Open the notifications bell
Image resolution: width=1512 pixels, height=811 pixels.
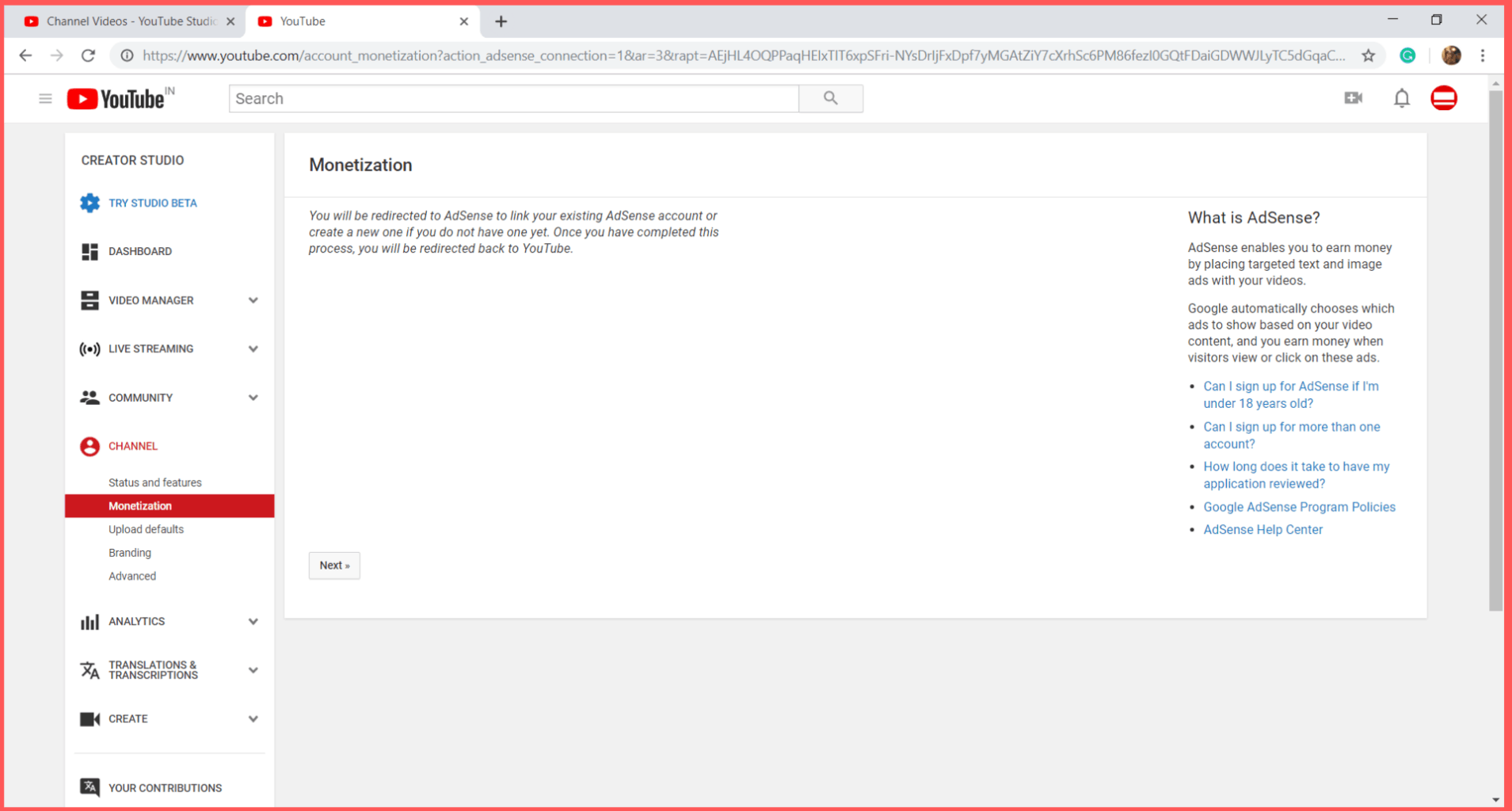pos(1401,98)
